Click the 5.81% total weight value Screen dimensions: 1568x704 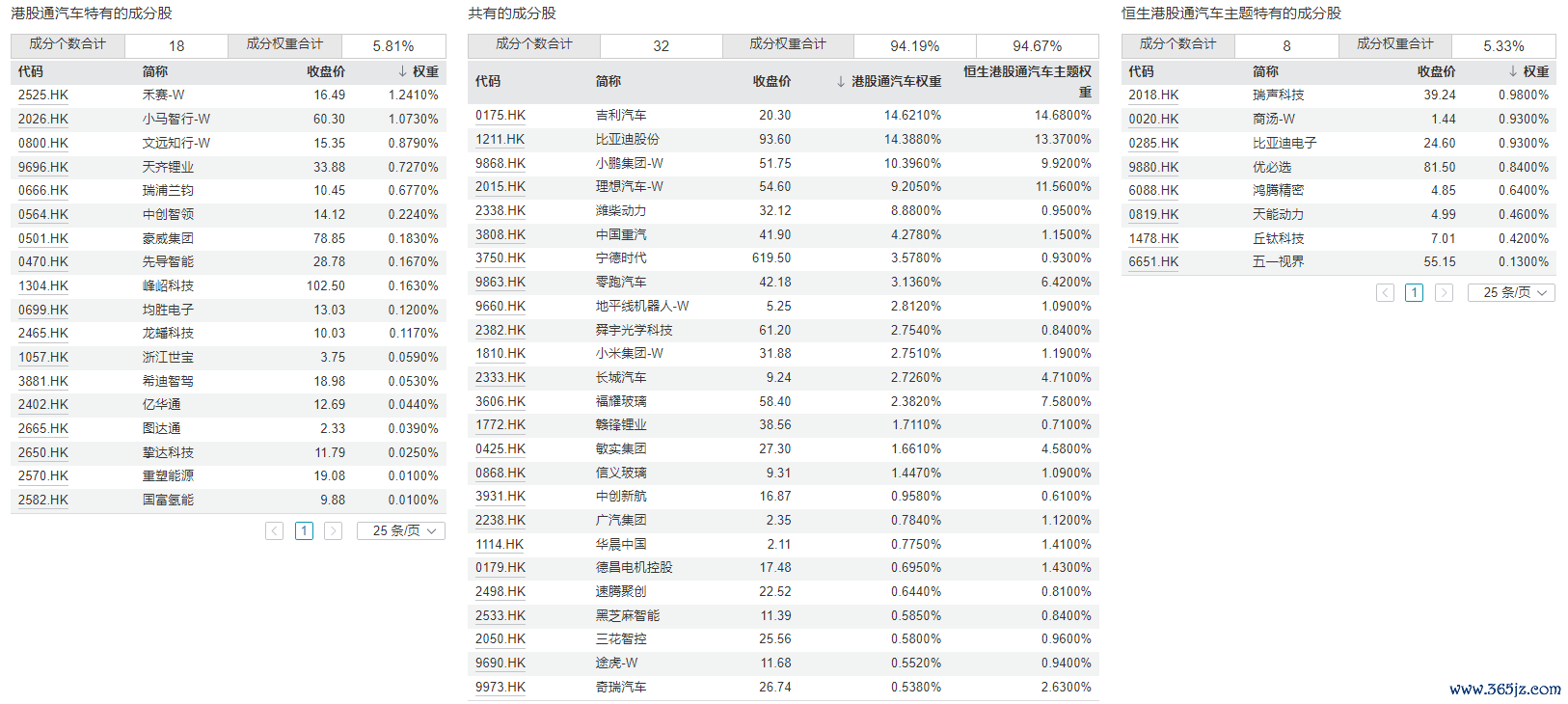[x=393, y=46]
